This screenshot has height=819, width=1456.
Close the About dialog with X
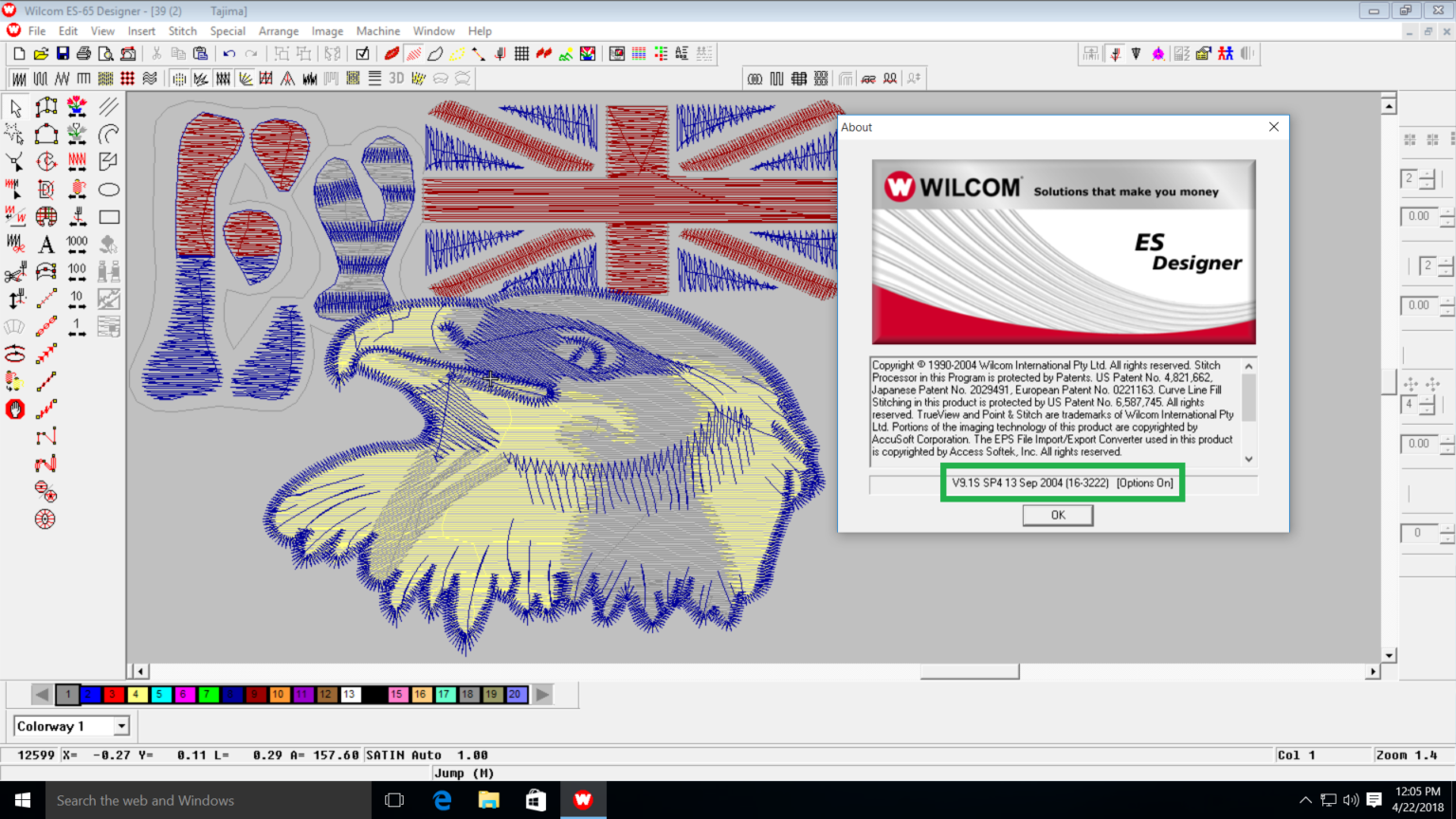1273,127
